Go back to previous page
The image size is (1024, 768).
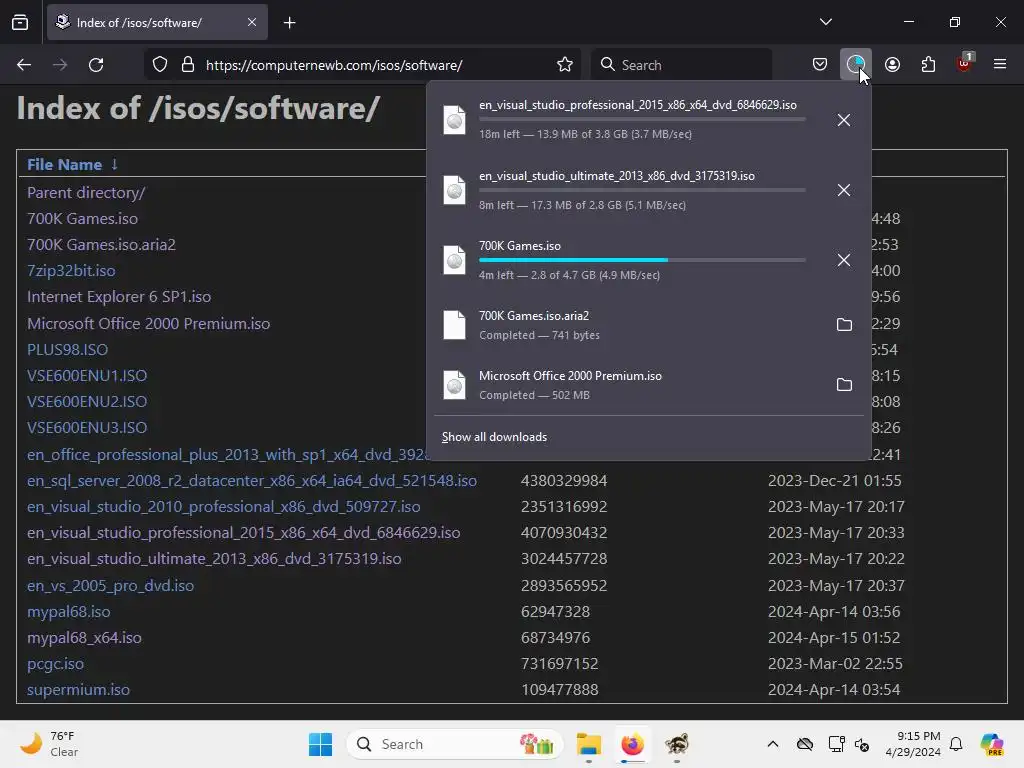pos(24,65)
